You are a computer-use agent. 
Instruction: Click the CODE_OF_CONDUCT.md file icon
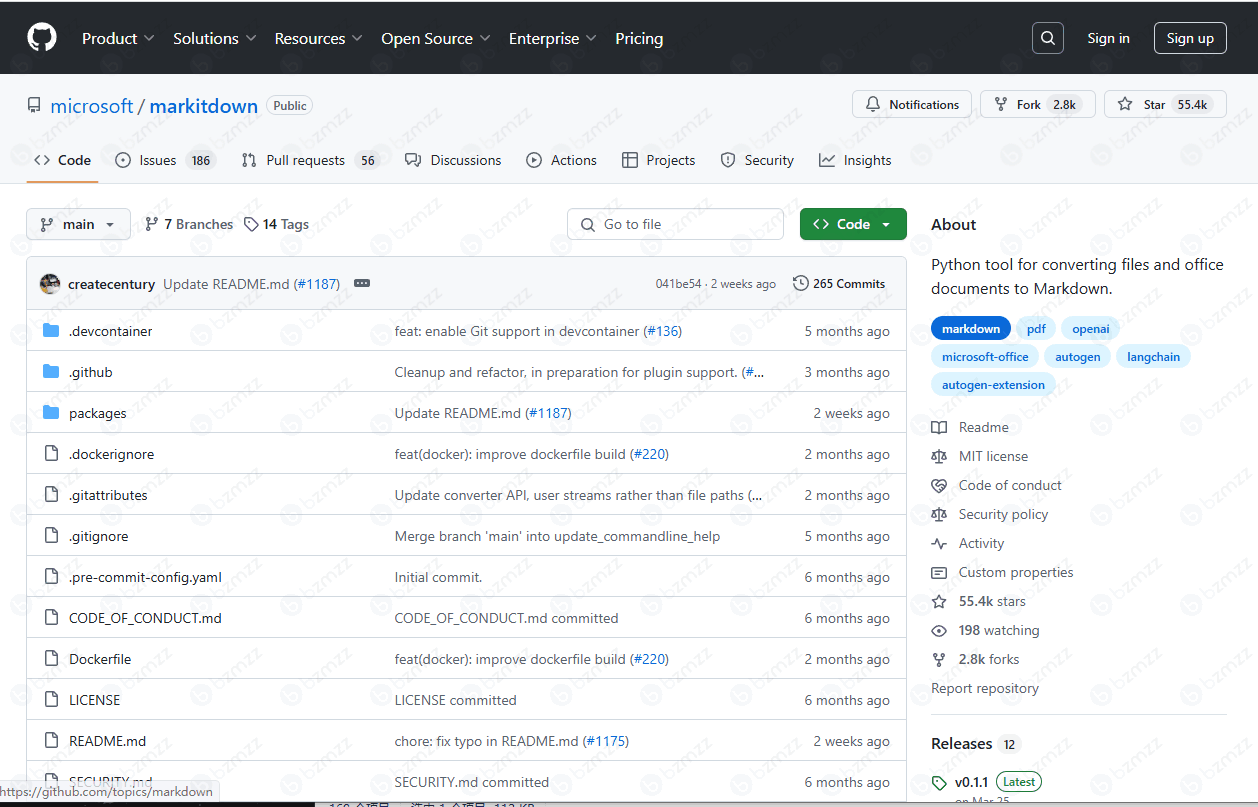(x=51, y=618)
